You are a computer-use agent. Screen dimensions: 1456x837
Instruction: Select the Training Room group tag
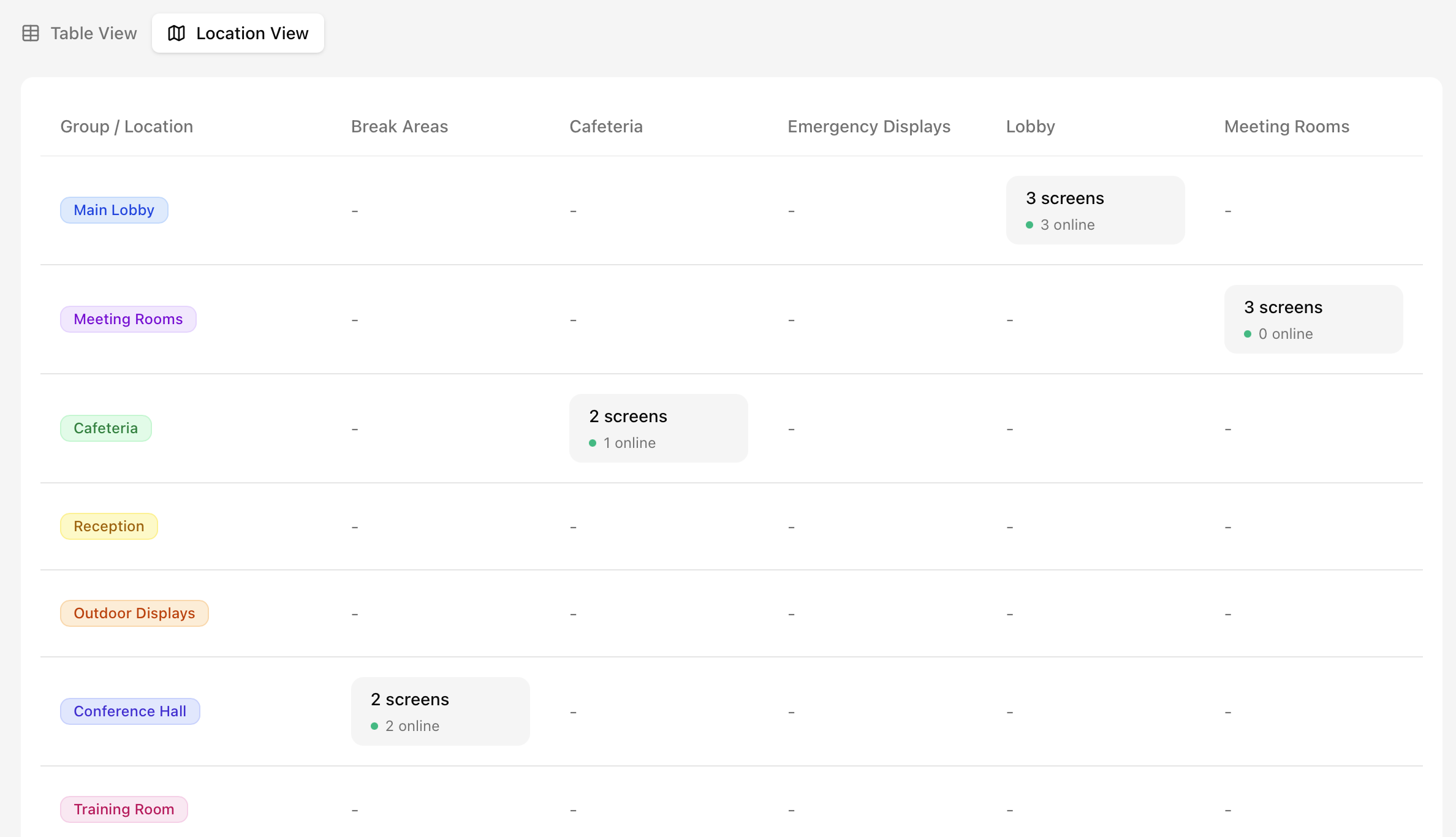(x=124, y=809)
